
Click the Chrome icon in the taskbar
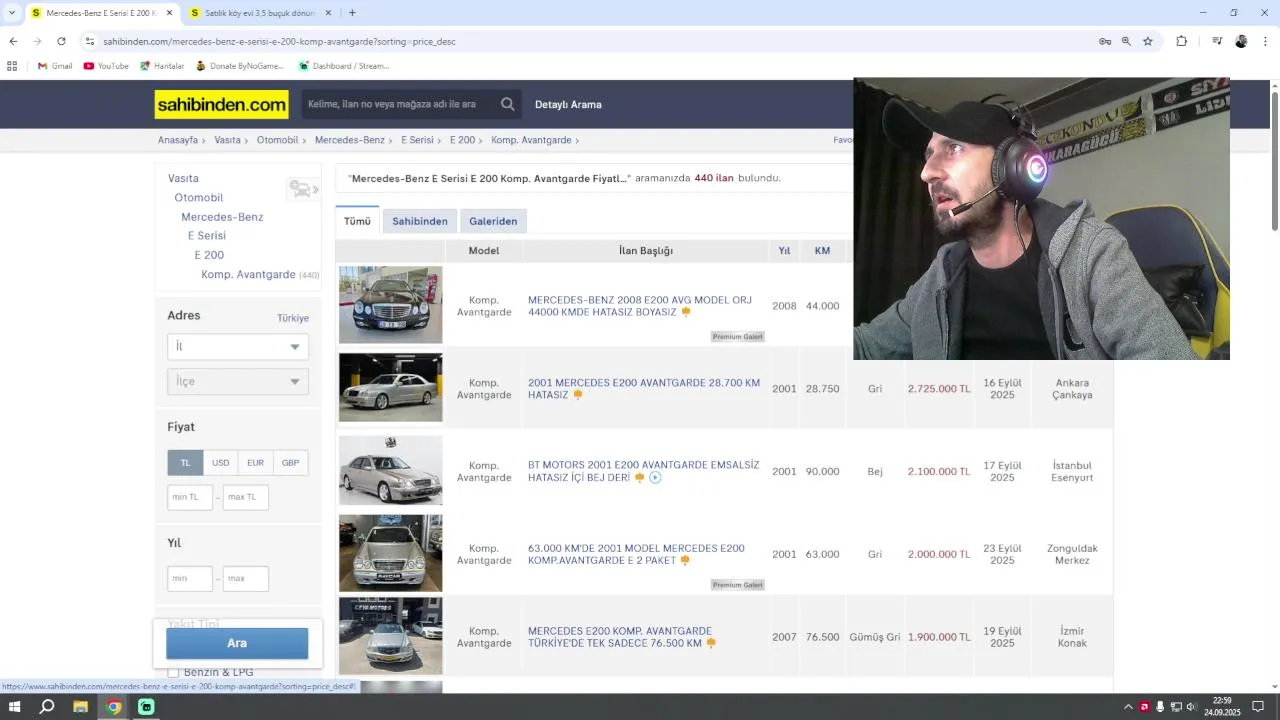pos(114,707)
